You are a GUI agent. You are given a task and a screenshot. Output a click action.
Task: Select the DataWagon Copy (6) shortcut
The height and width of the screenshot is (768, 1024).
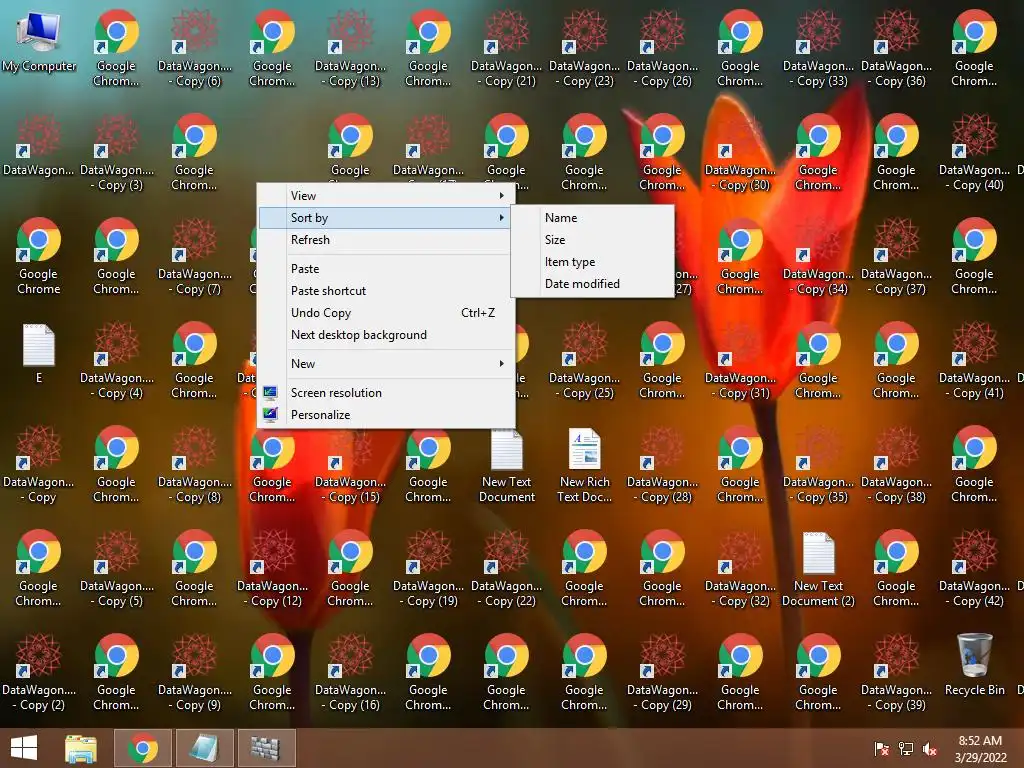[x=195, y=49]
